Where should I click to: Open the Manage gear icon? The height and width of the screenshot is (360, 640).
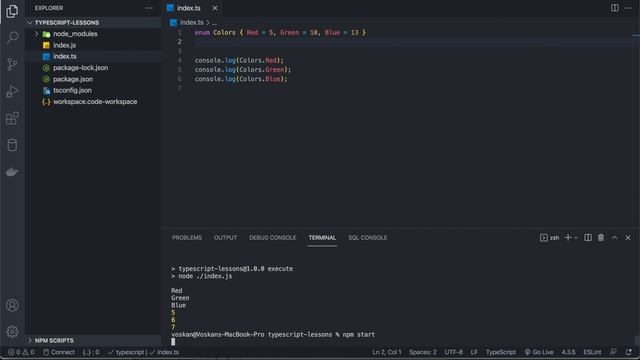[x=12, y=331]
